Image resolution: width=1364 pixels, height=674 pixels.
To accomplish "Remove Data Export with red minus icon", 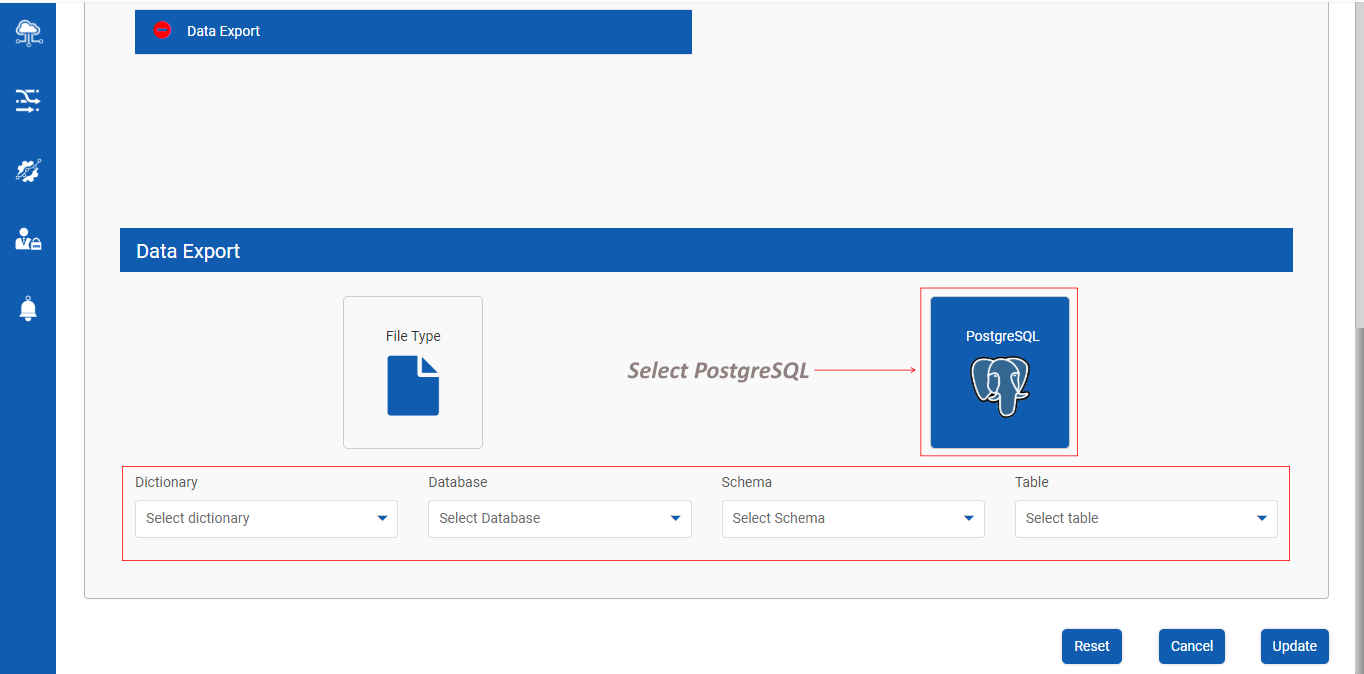I will pyautogui.click(x=162, y=31).
